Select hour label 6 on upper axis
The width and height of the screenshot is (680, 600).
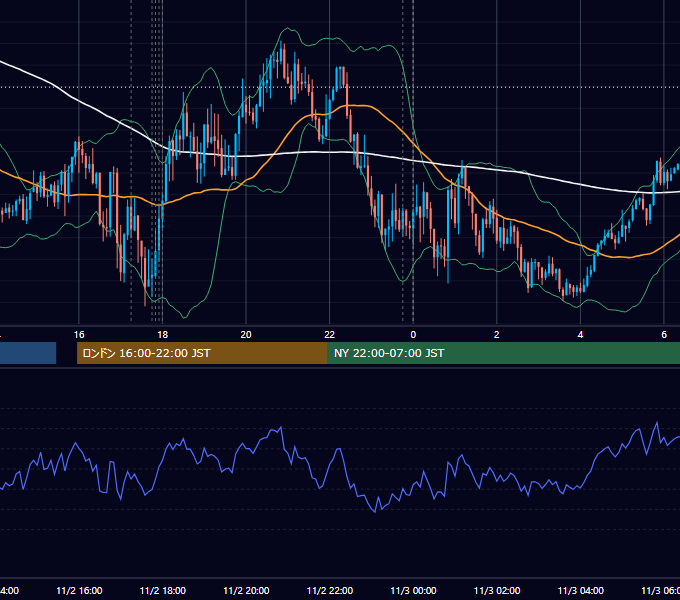(664, 335)
